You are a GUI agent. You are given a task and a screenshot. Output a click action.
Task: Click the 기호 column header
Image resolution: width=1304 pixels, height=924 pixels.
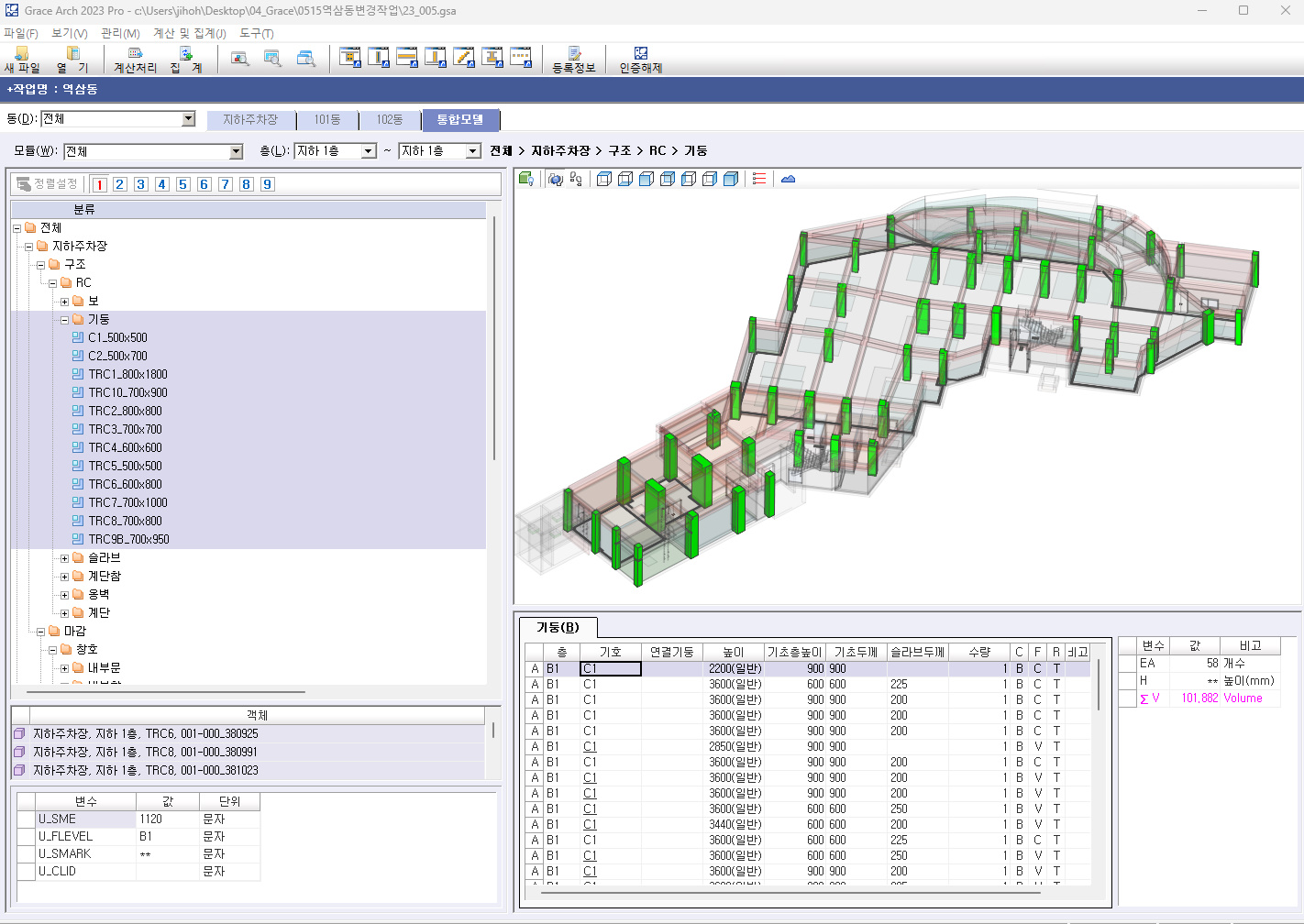[x=611, y=652]
